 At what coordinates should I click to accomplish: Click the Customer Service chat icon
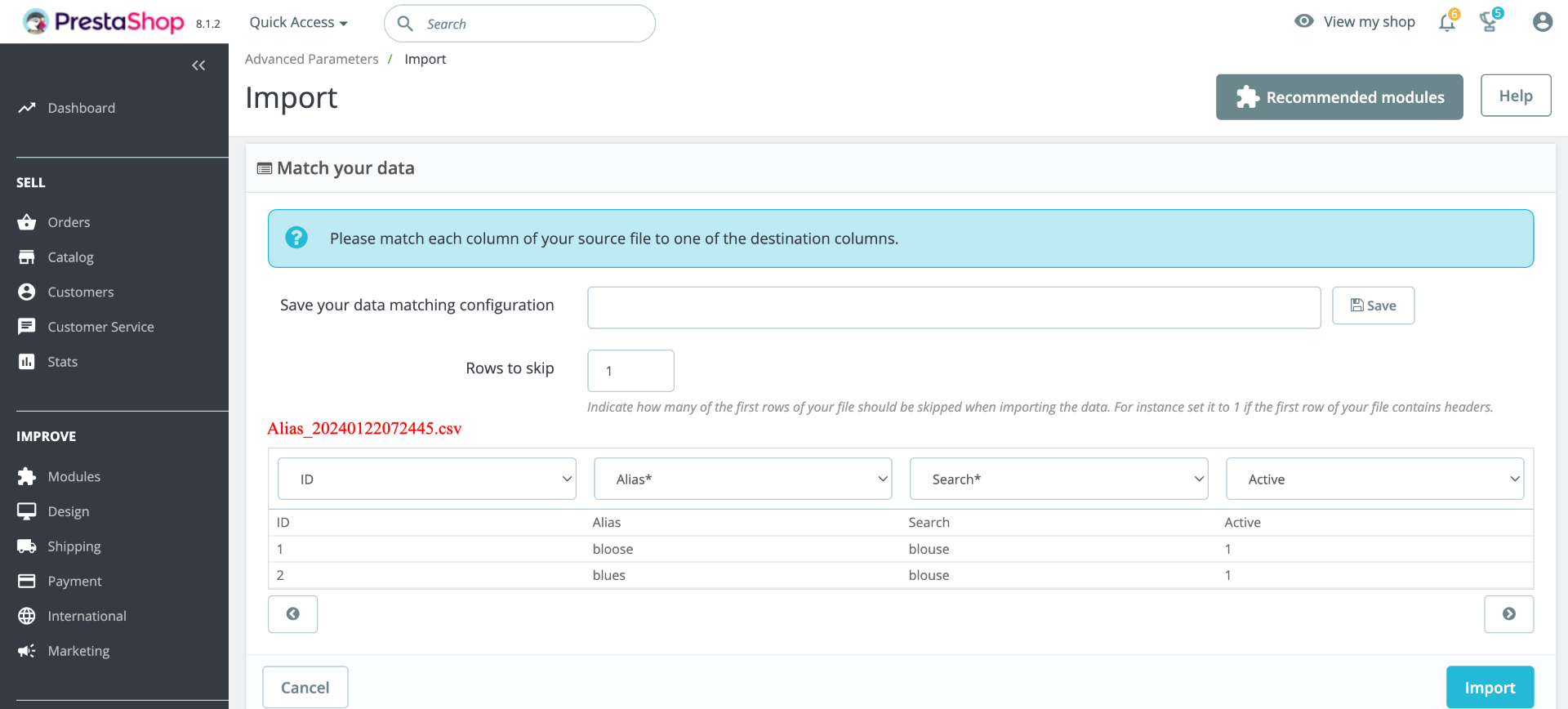pos(27,327)
